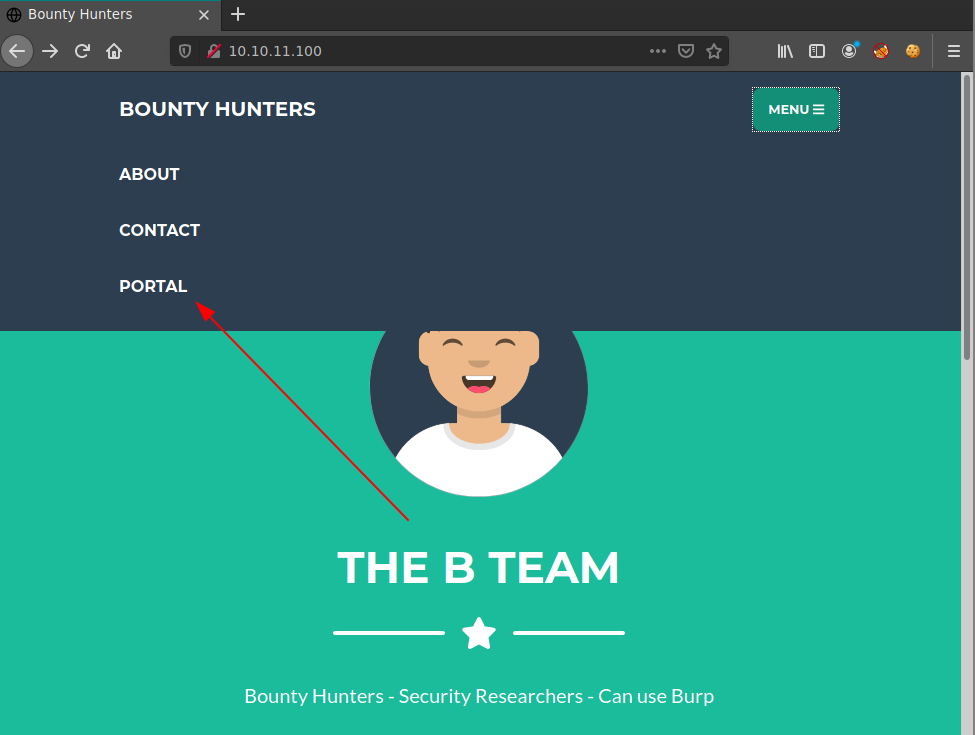Show the sidebar panel

817,51
